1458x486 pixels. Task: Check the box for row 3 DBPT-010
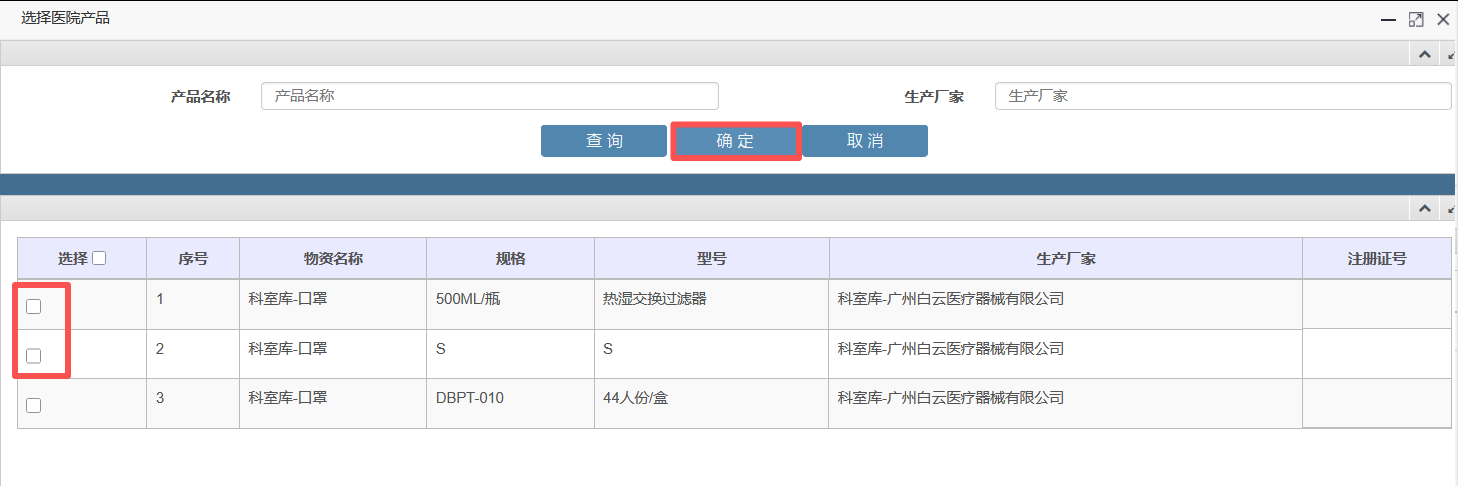click(x=33, y=405)
